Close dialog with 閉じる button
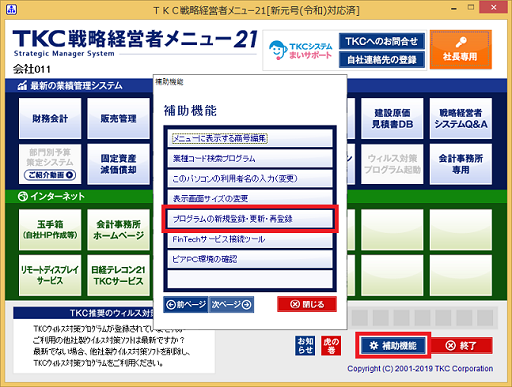Viewport: 512px width, 387px height. click(307, 304)
